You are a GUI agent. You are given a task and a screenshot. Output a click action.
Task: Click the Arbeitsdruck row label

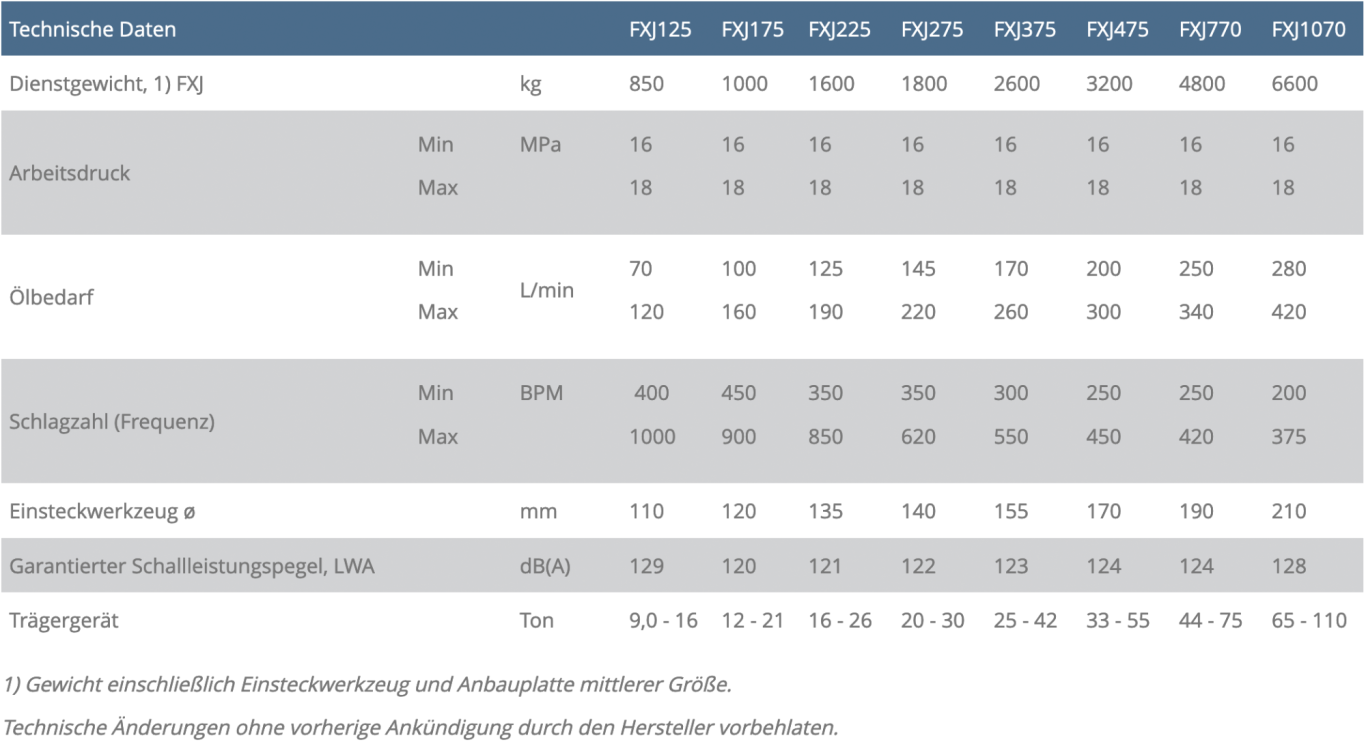point(70,173)
